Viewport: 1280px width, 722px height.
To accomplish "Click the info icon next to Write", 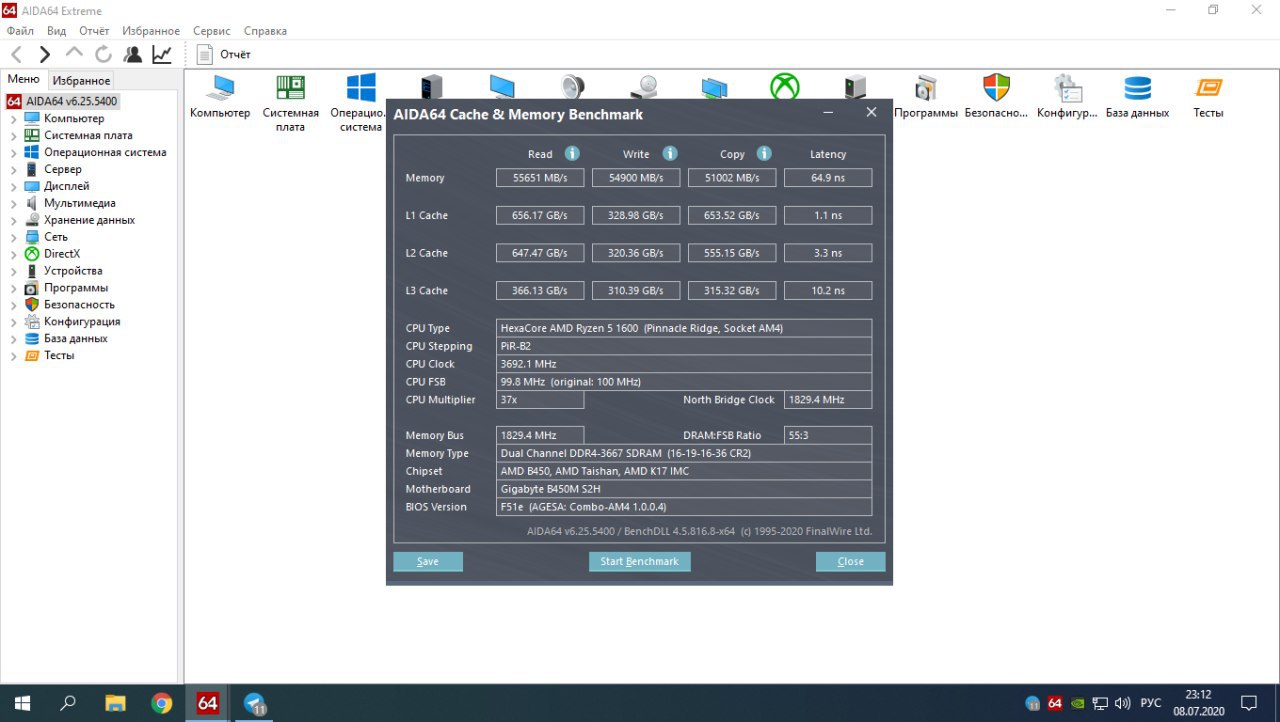I will (x=670, y=153).
